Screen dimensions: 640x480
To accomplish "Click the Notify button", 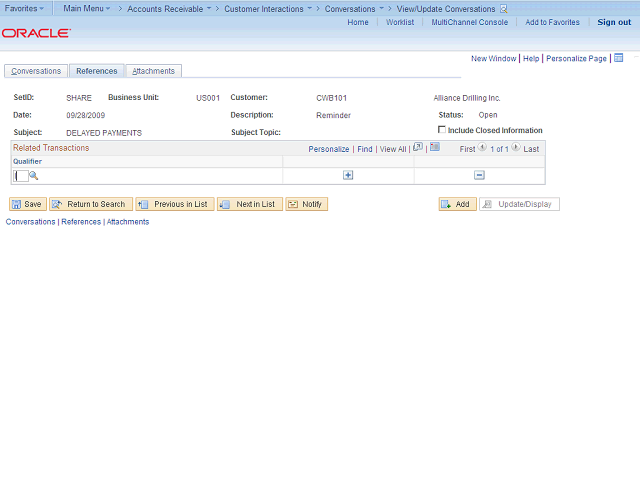I will tap(307, 204).
